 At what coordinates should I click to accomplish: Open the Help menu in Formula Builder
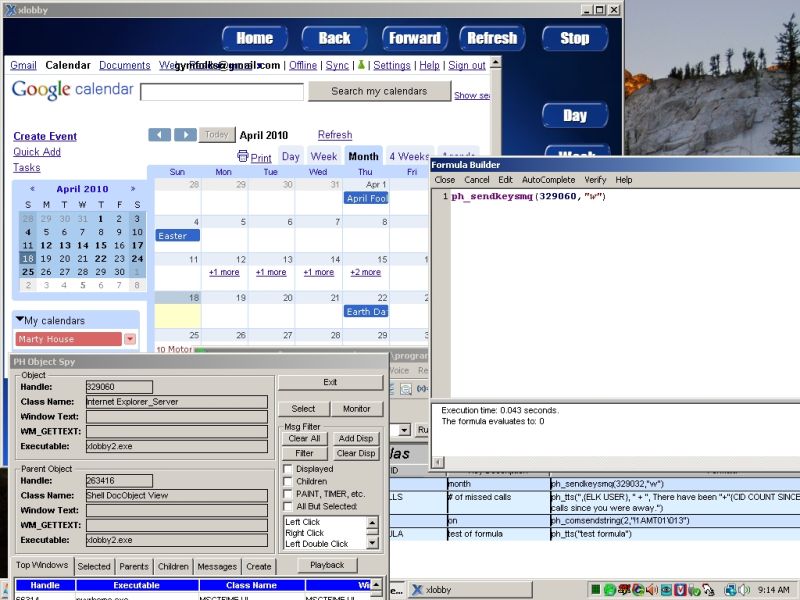(623, 180)
